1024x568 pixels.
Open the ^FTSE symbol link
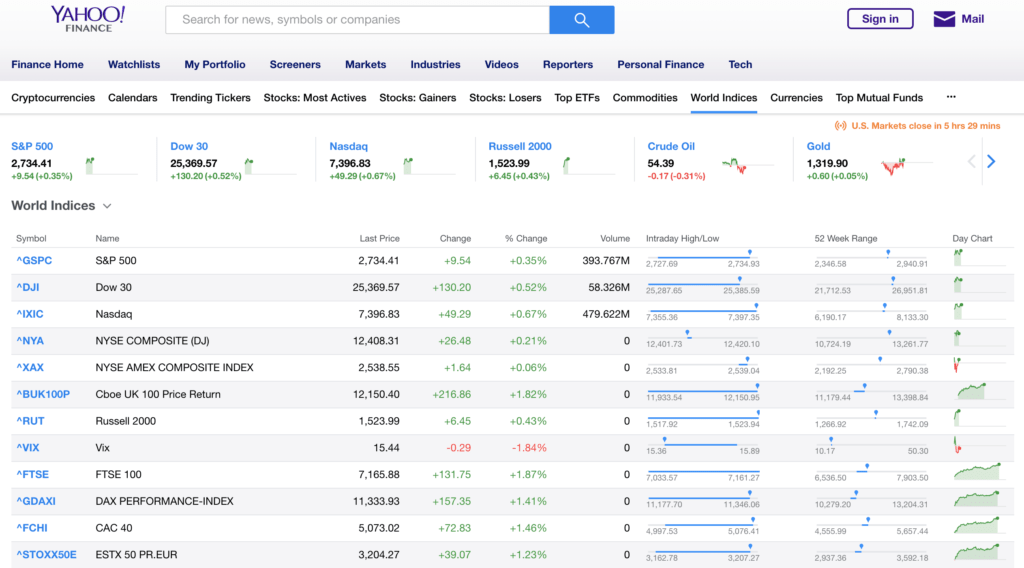coord(33,475)
